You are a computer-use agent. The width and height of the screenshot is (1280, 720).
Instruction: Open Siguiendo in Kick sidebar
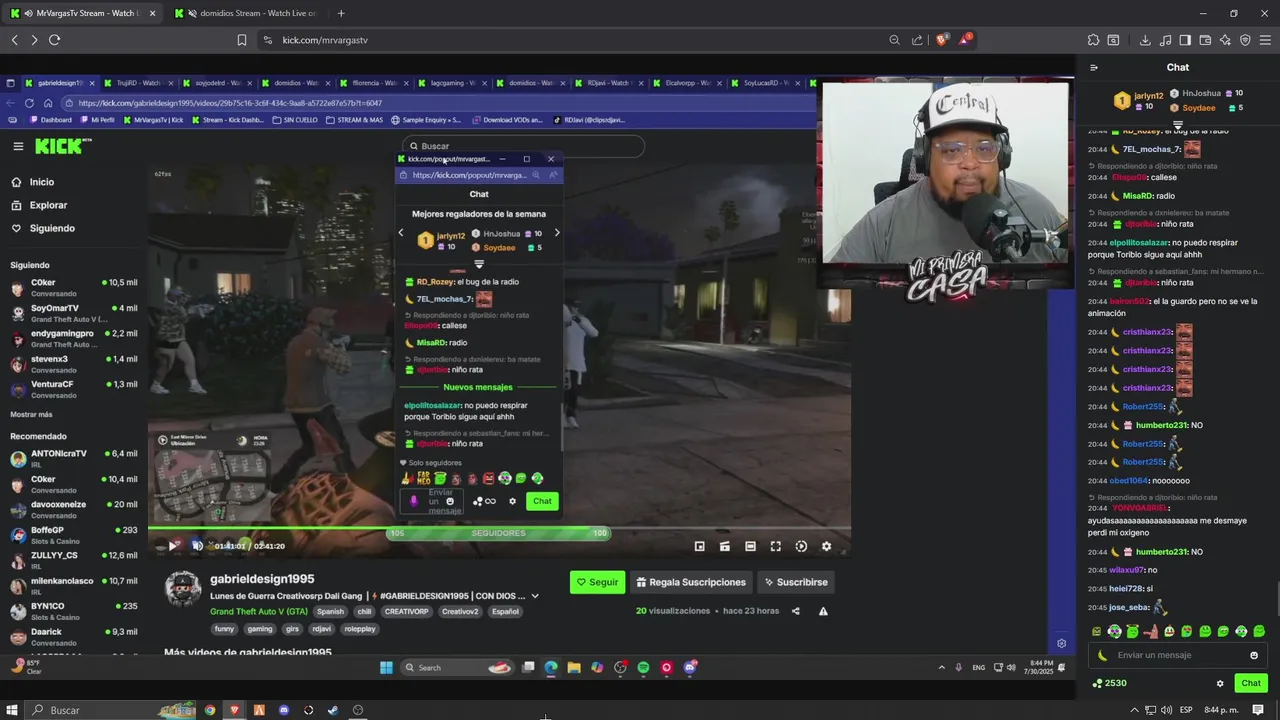52,228
